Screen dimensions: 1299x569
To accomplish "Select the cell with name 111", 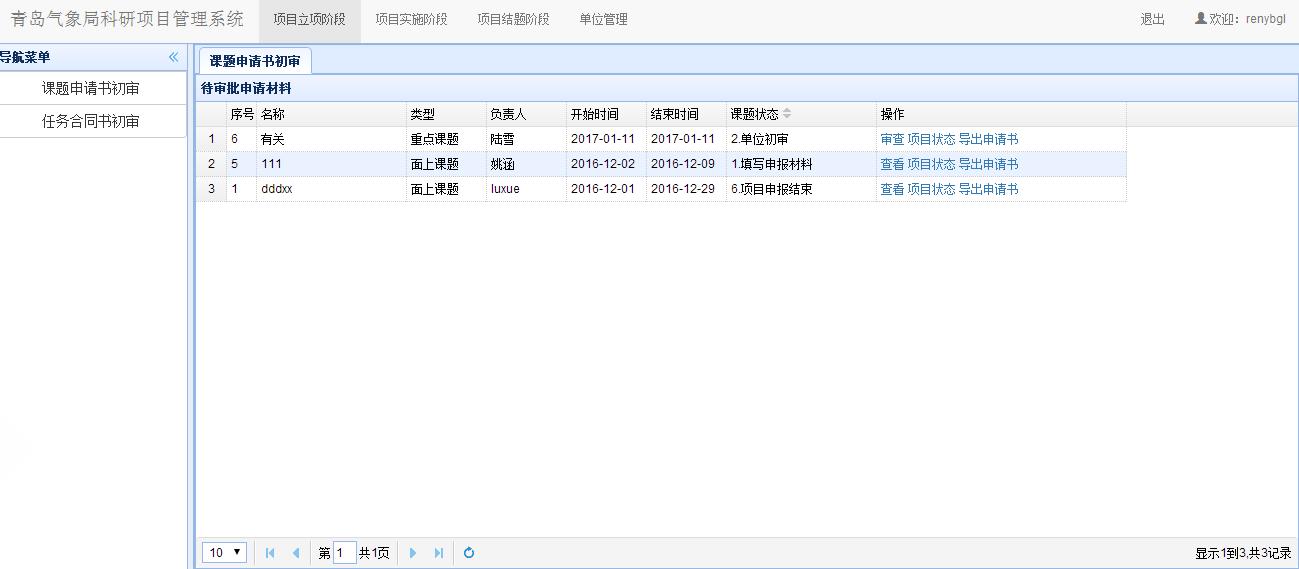I will point(332,164).
